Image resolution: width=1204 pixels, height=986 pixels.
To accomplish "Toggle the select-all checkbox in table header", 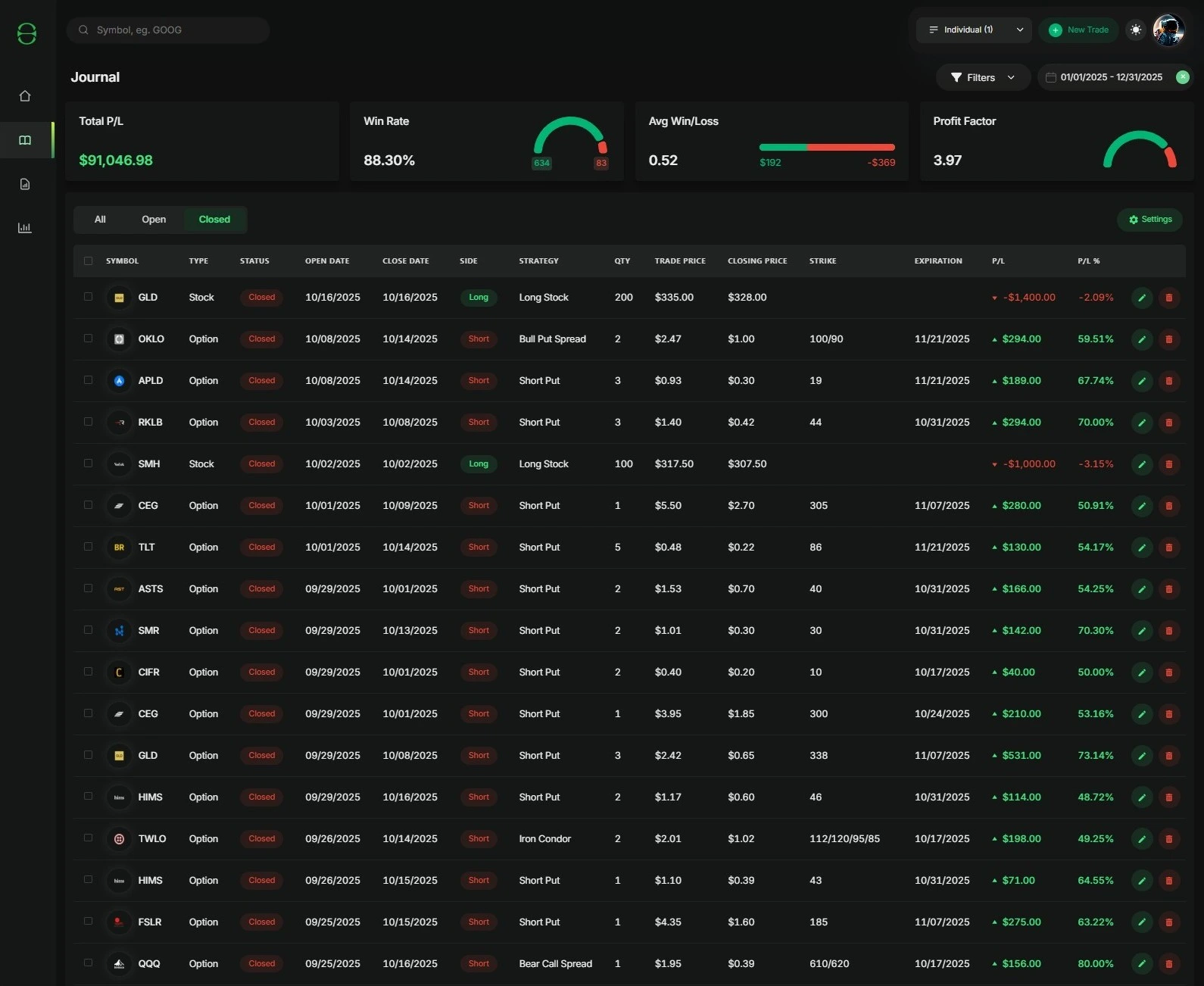I will pos(89,261).
